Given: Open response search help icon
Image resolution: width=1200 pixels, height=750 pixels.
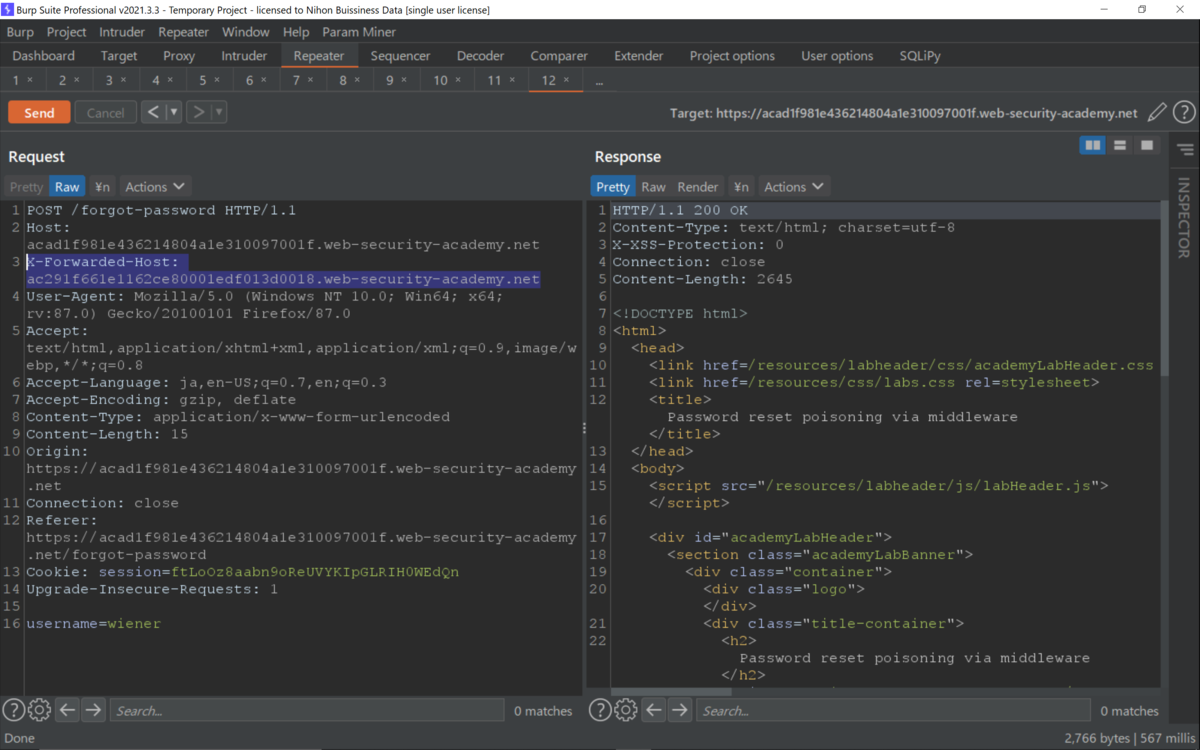Looking at the screenshot, I should point(600,710).
